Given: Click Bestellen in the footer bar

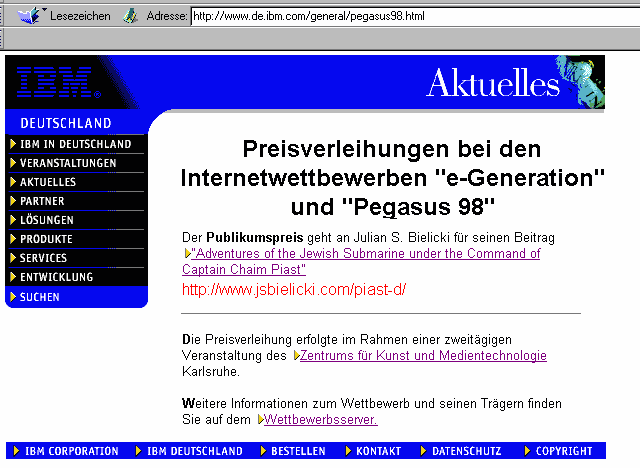Looking at the screenshot, I should click(x=298, y=451).
